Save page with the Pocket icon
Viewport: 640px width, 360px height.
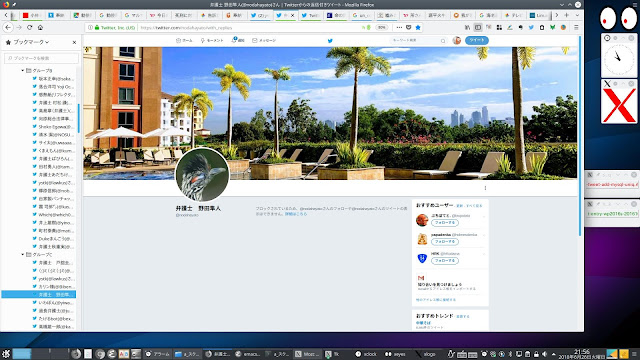pos(409,27)
